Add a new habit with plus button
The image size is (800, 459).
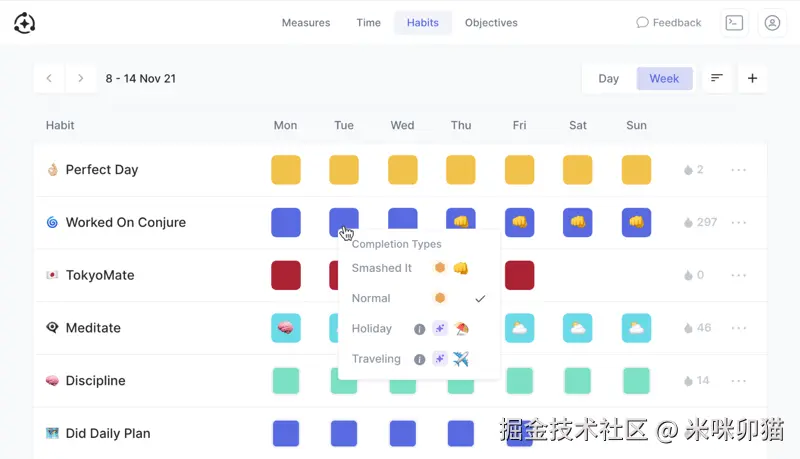click(x=752, y=78)
